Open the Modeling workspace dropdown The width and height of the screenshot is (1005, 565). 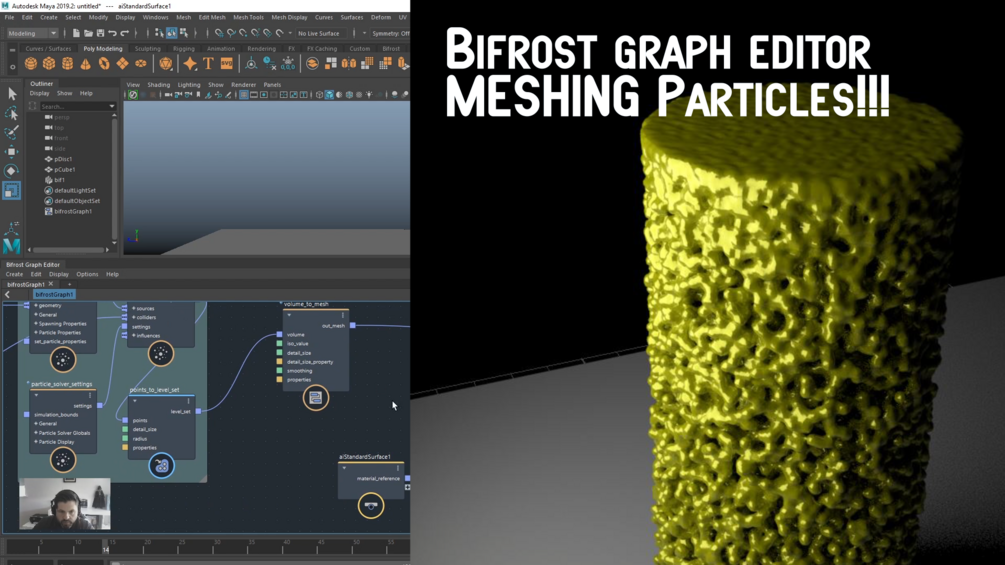(x=32, y=33)
